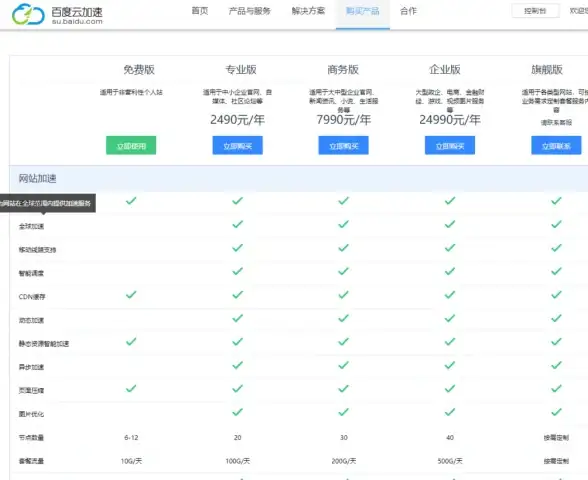Click the 企业版 plan title

tap(445, 69)
